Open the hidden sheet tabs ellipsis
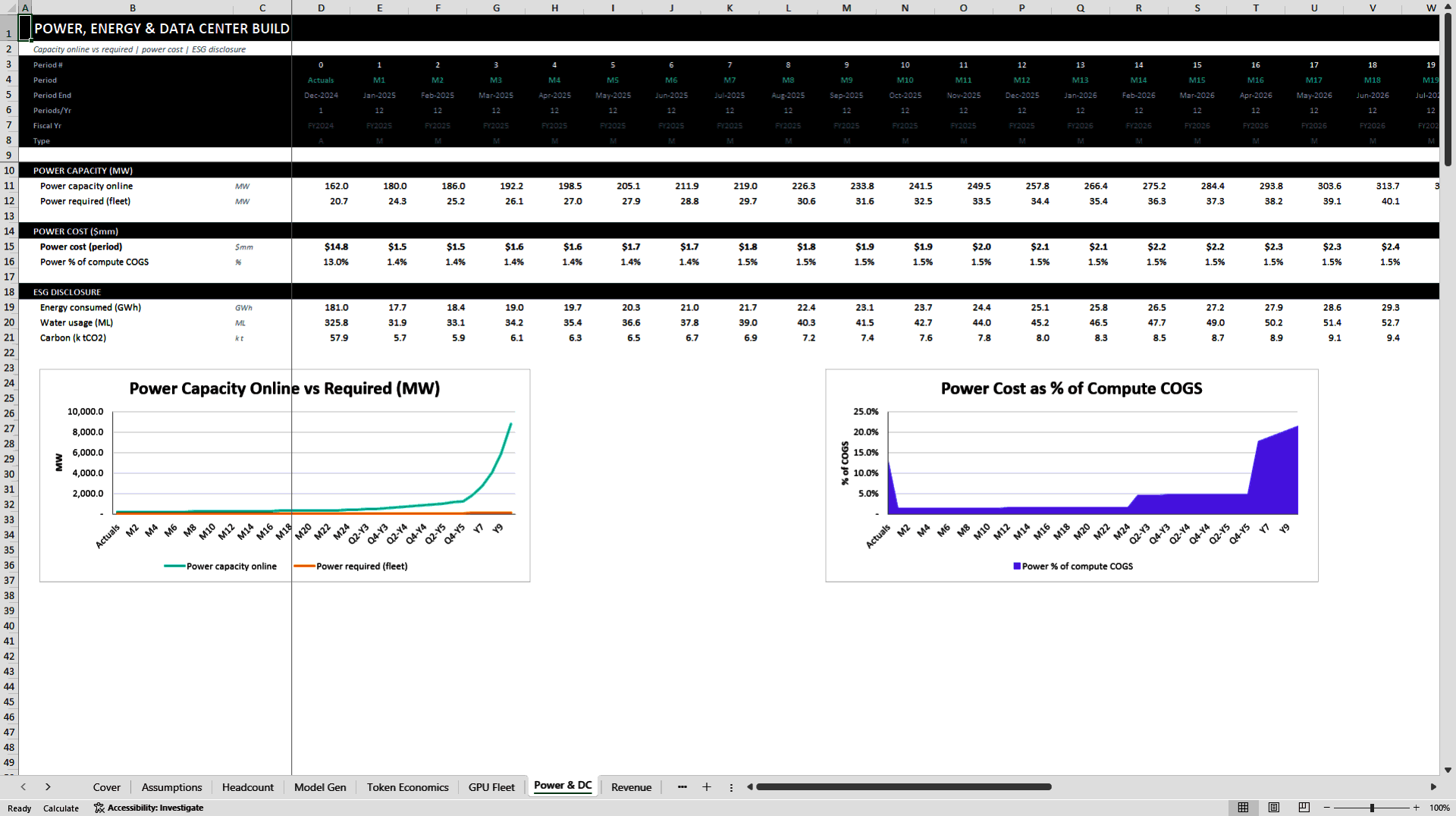Image resolution: width=1456 pixels, height=816 pixels. 682,787
